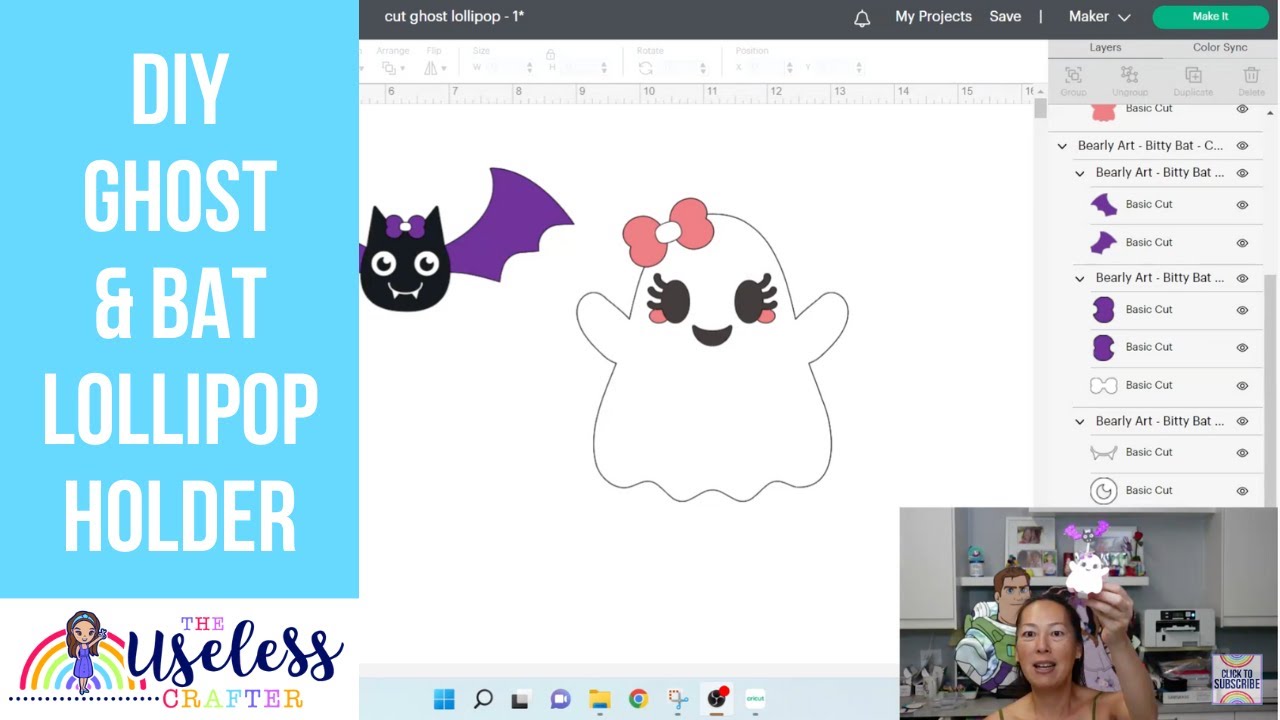
Task: Switch to the Layers tab
Action: tap(1105, 47)
